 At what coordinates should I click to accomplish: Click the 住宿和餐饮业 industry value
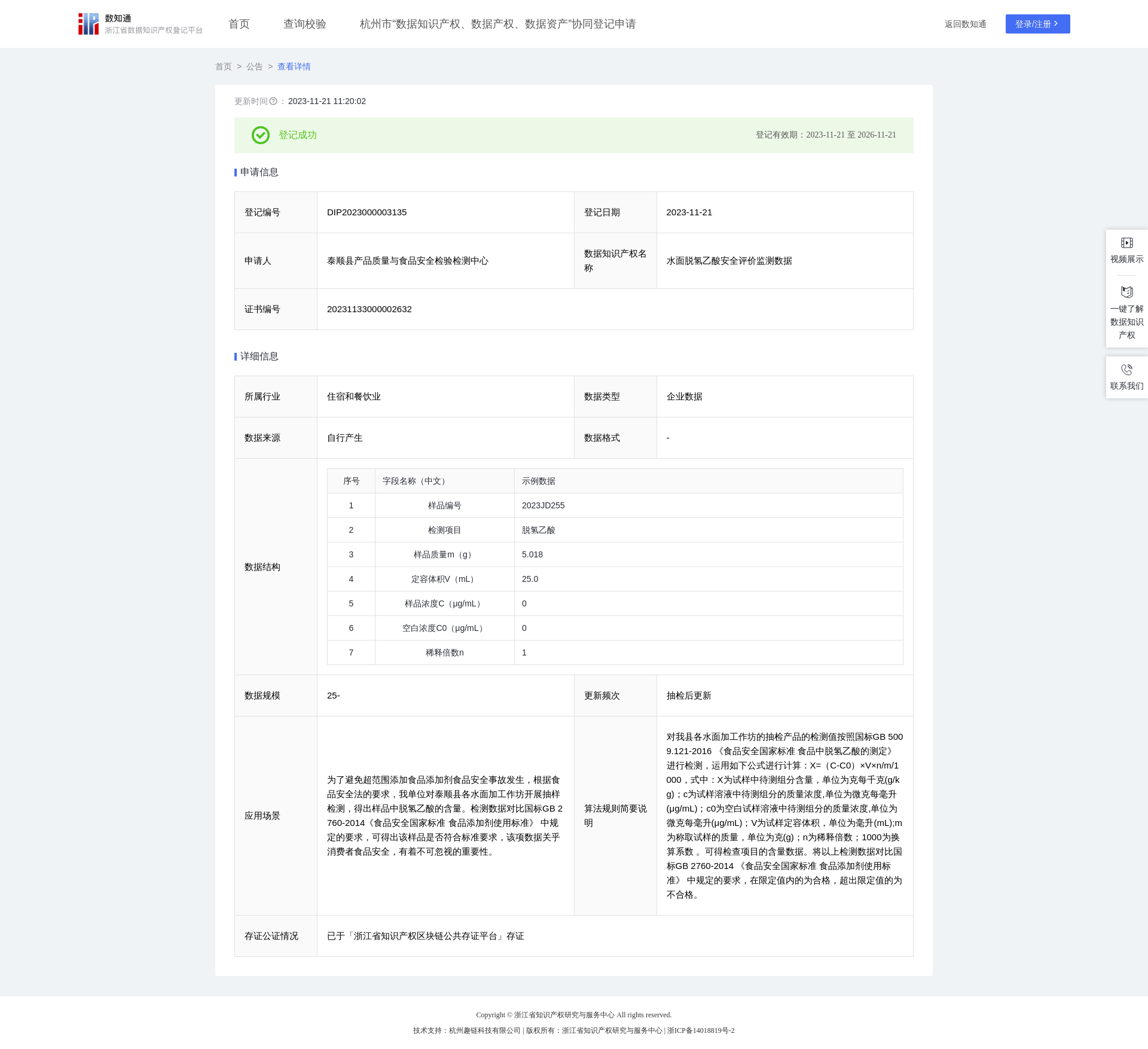coord(354,397)
